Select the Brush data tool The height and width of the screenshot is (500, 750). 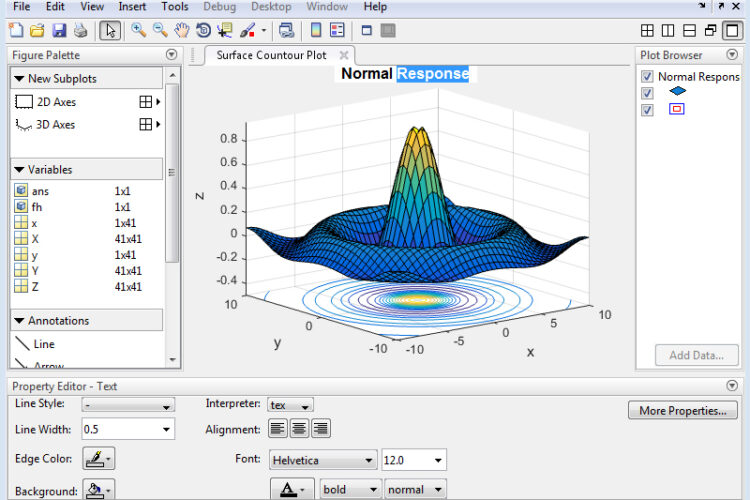248,31
